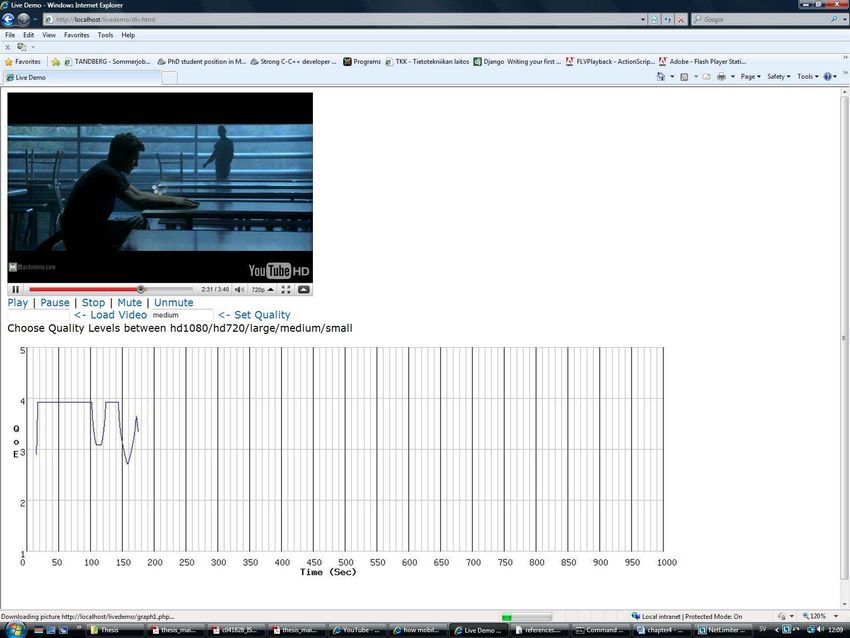850x638 pixels.
Task: Open the 720p quality selector
Action: click(262, 289)
